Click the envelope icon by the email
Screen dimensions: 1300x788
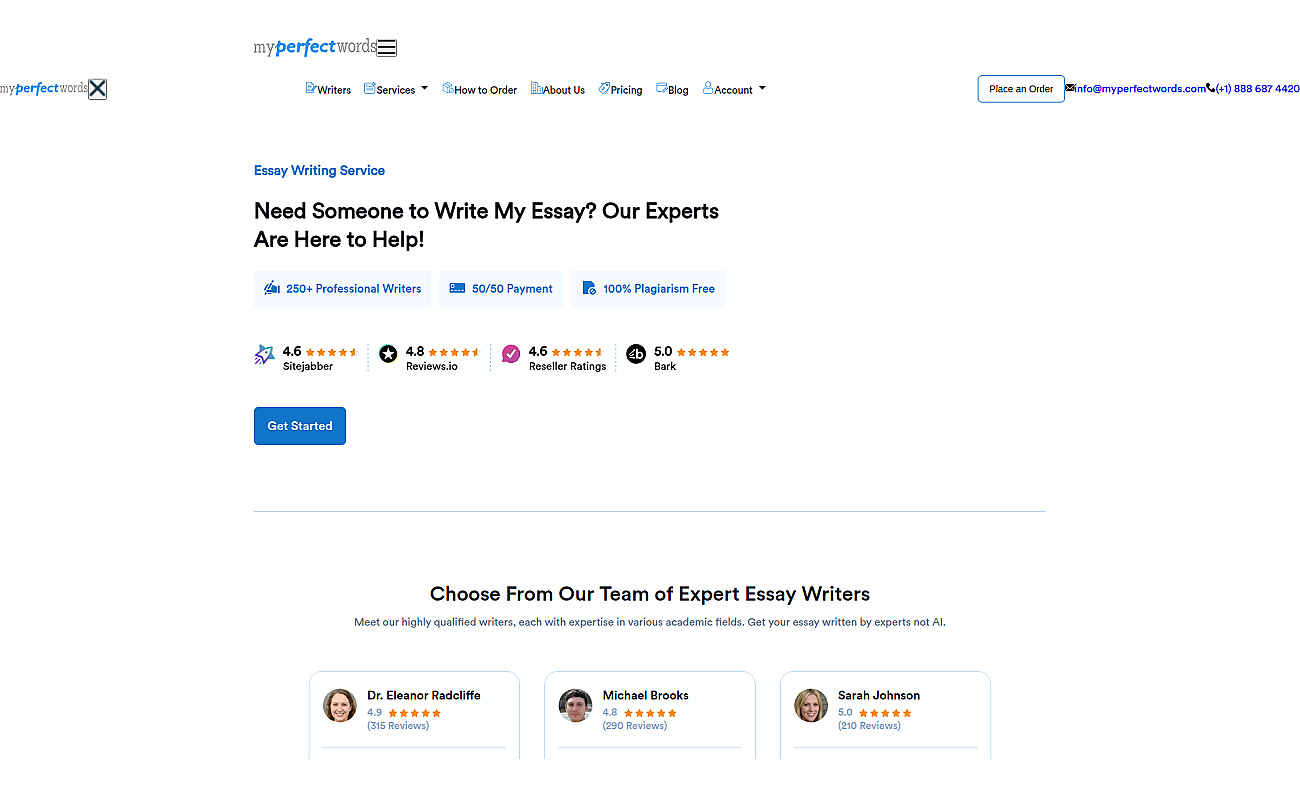(1070, 88)
